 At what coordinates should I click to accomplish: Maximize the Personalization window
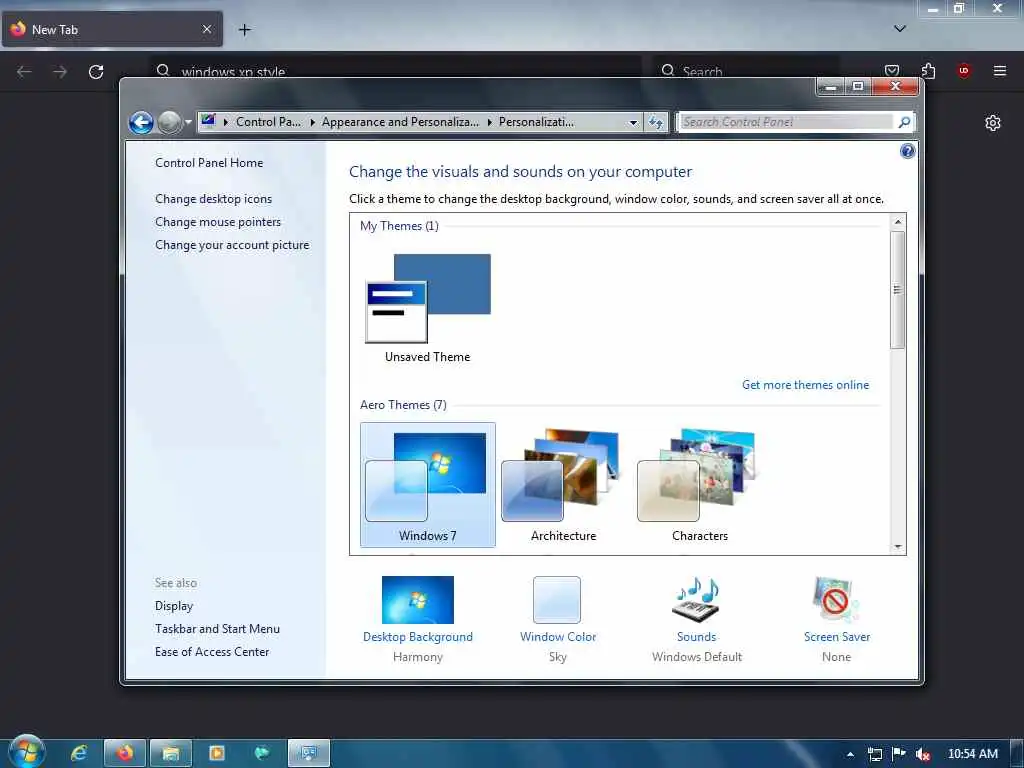(x=858, y=86)
